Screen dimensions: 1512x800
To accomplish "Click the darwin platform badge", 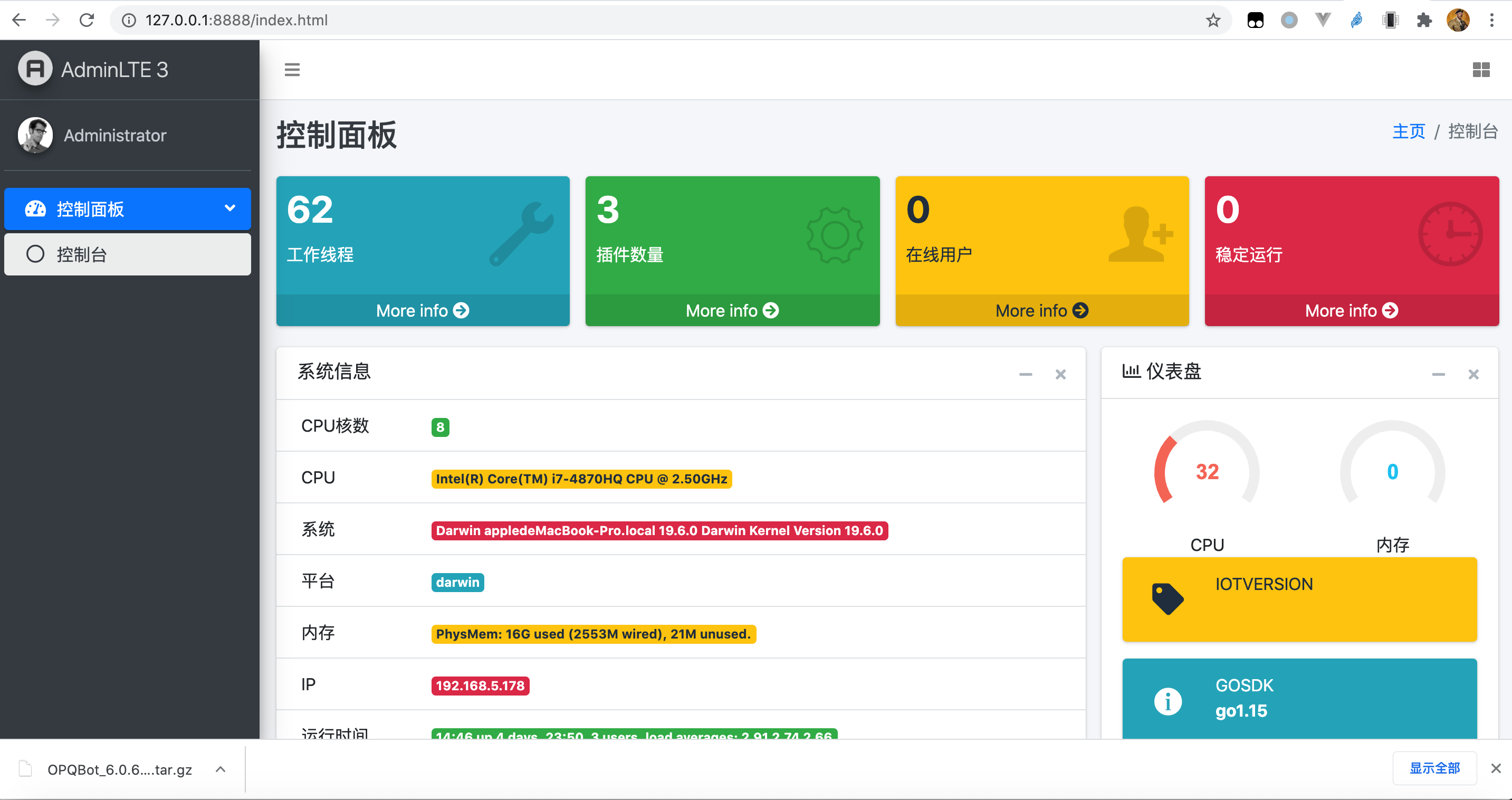I will (x=457, y=582).
